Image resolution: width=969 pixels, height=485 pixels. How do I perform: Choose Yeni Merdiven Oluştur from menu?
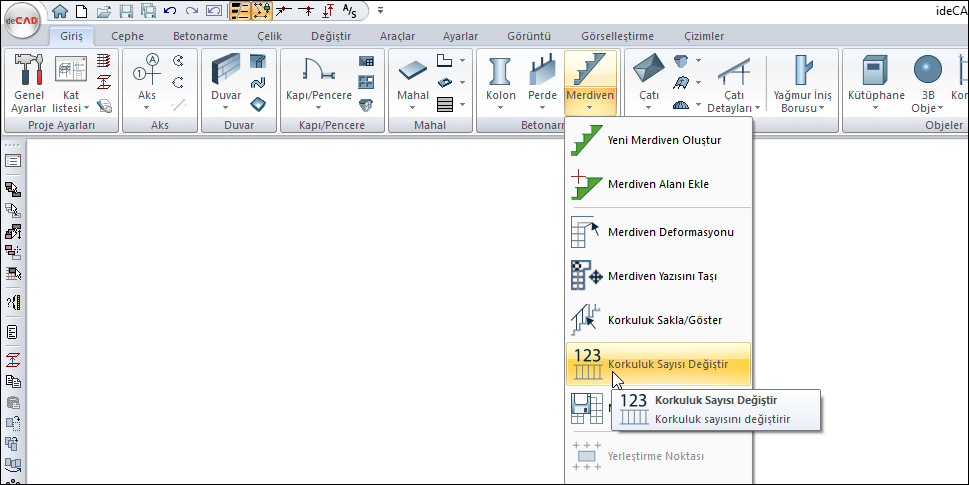663,140
